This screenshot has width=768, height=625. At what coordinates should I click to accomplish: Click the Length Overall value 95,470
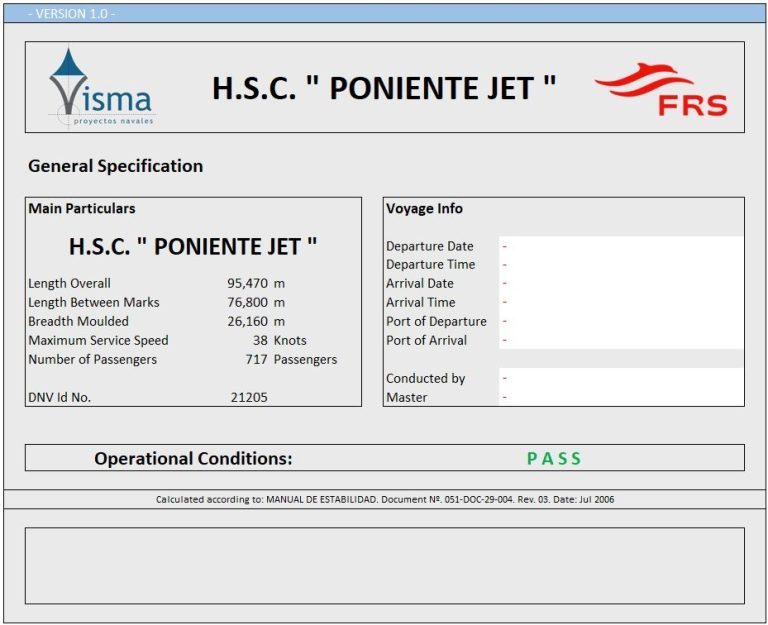247,283
